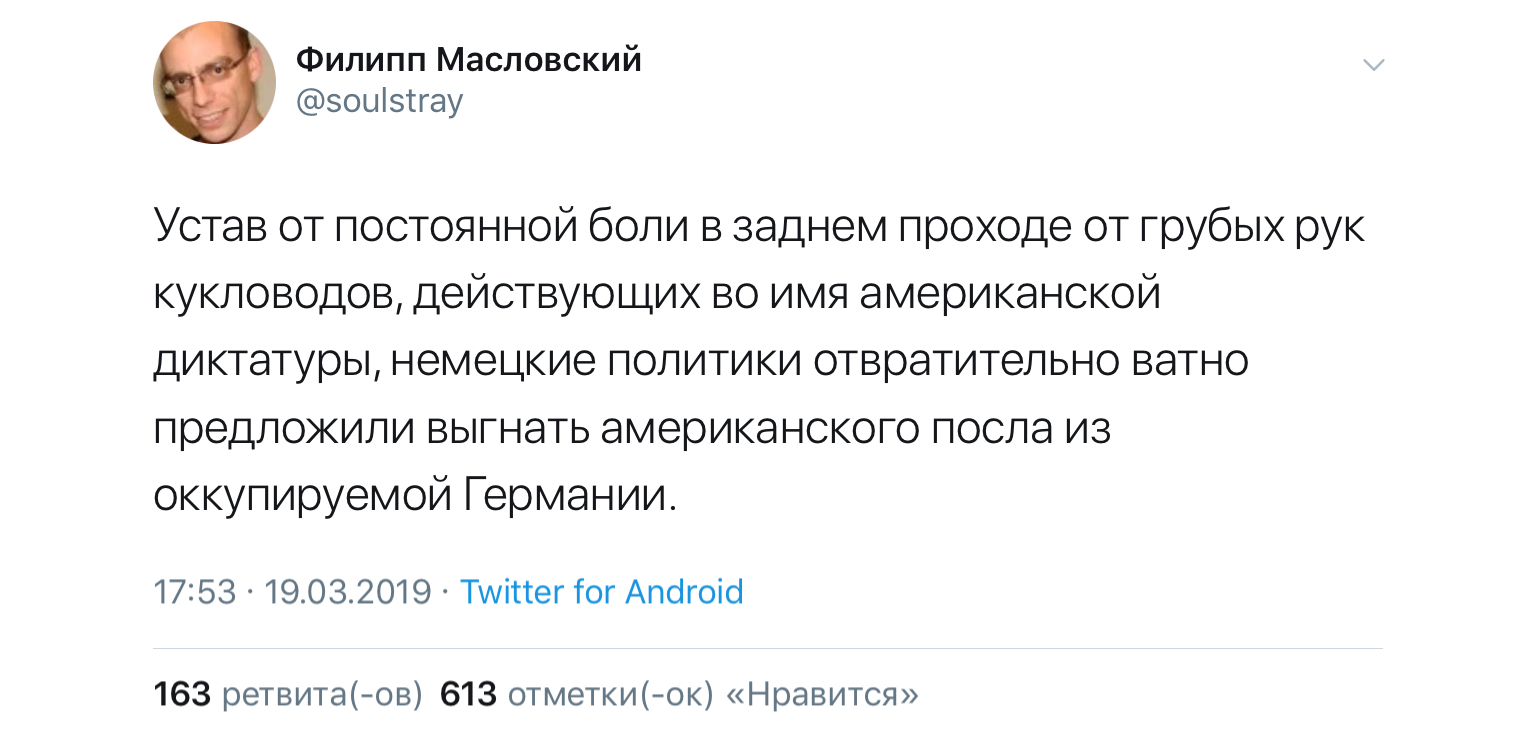The image size is (1536, 736).
Task: Click the word Германии in the tweet
Action: pyautogui.click(x=570, y=496)
